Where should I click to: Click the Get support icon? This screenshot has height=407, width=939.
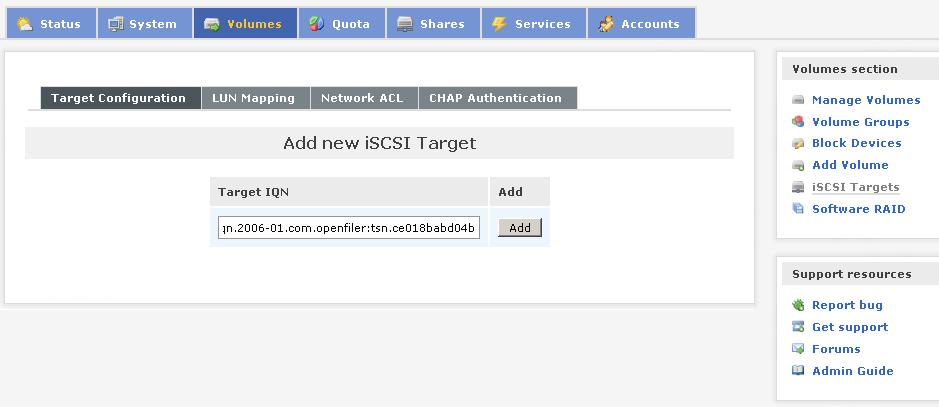pyautogui.click(x=798, y=327)
